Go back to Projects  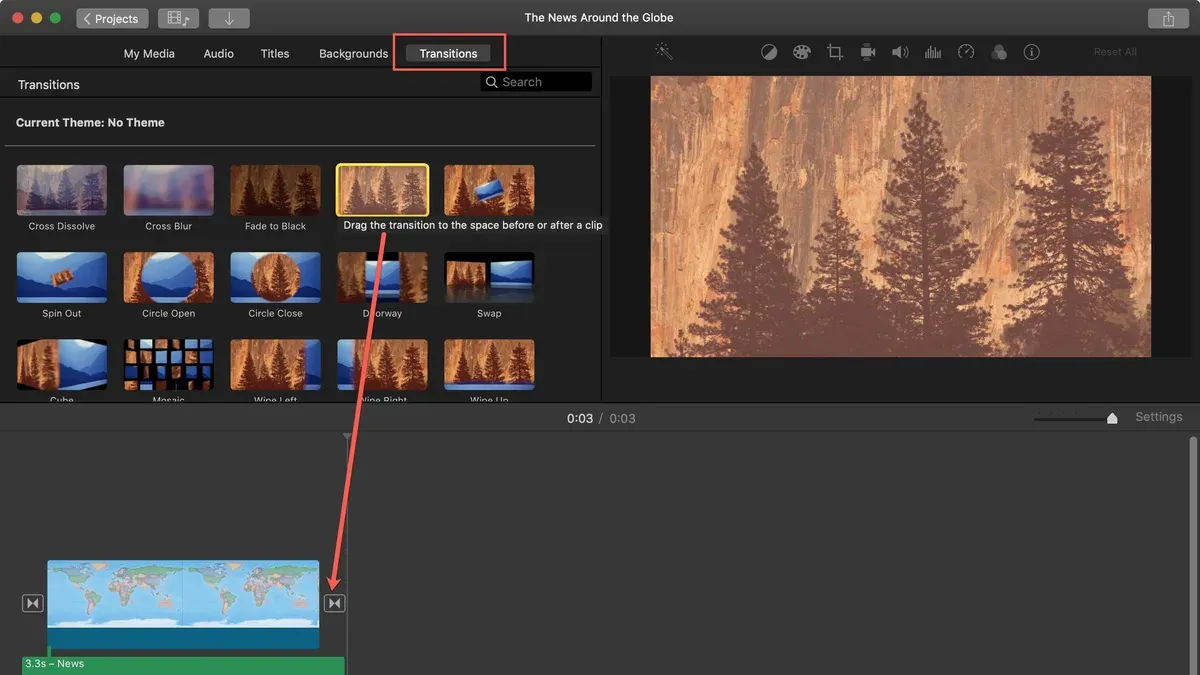coord(112,18)
